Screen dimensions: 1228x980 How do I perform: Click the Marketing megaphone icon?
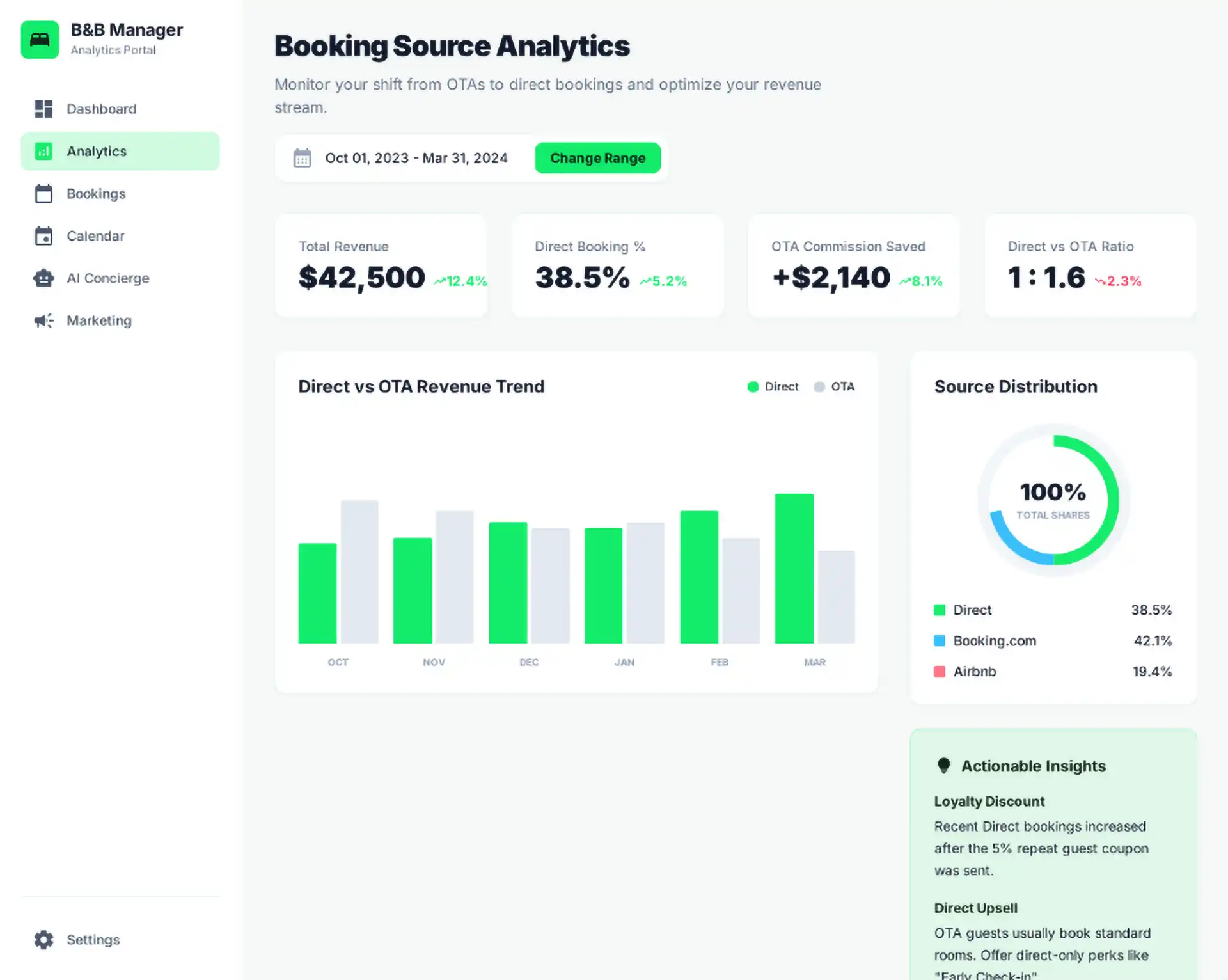point(43,320)
